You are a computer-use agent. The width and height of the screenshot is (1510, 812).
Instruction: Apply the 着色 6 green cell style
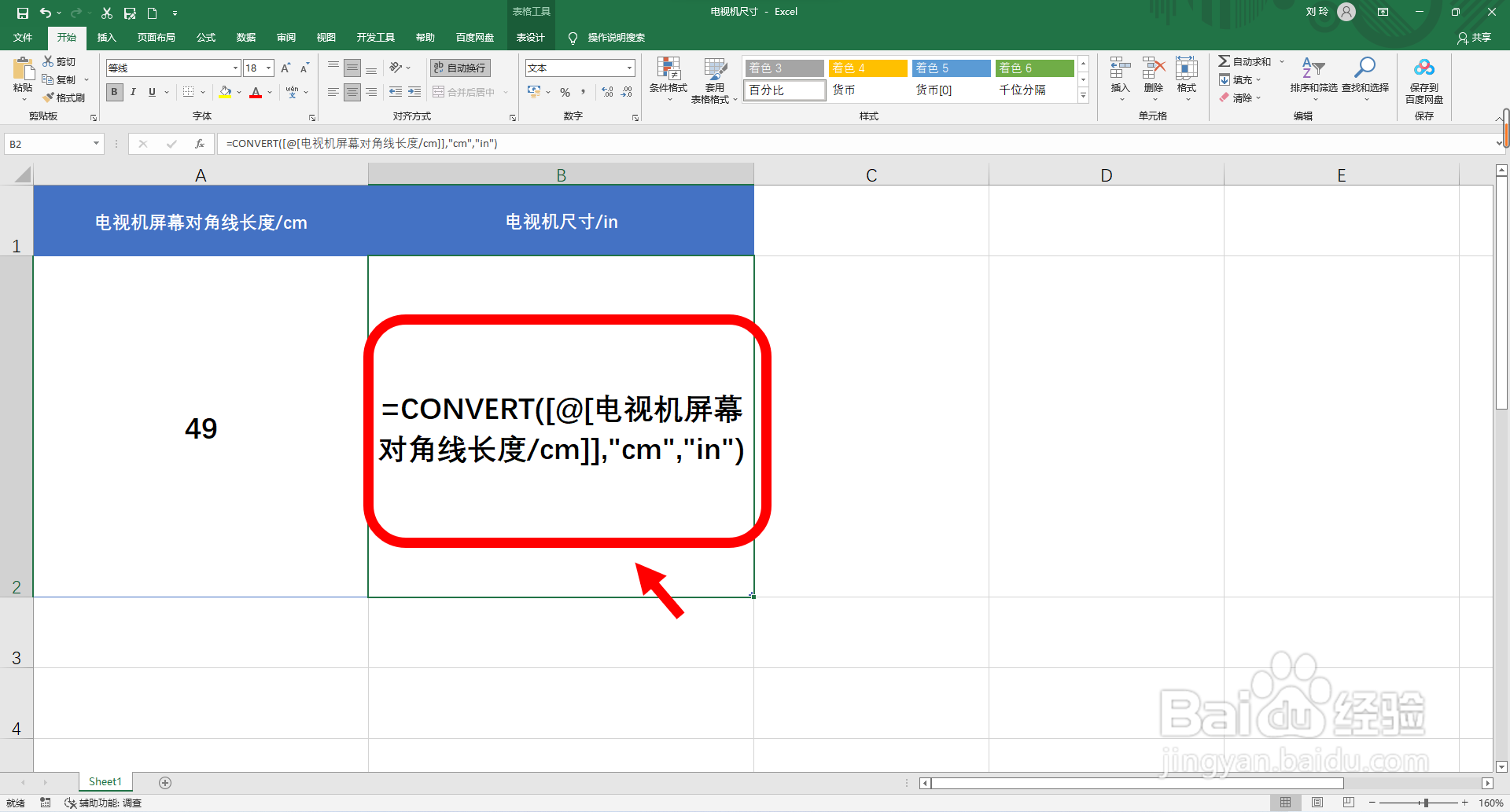1035,68
